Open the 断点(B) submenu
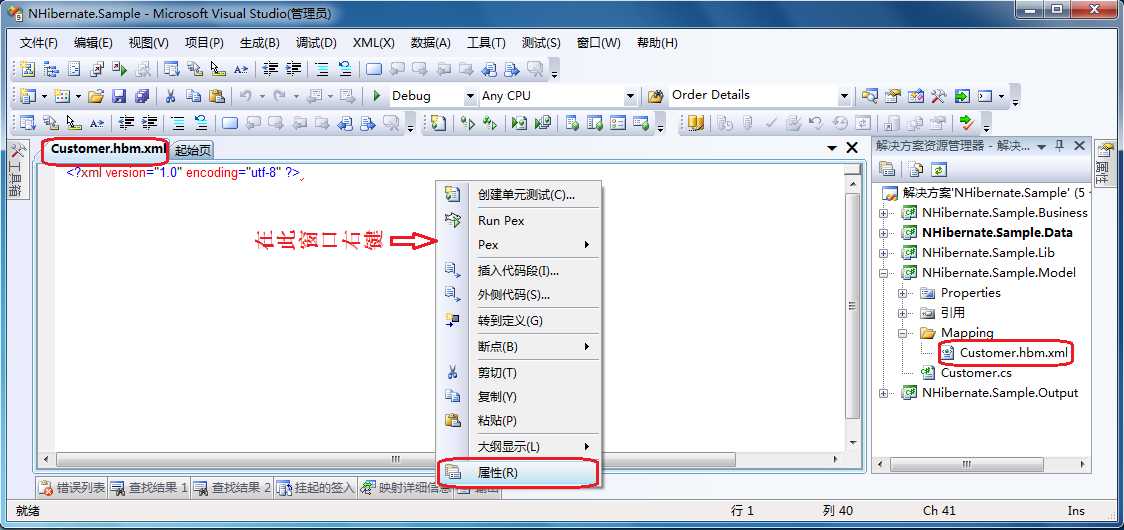 pyautogui.click(x=519, y=346)
